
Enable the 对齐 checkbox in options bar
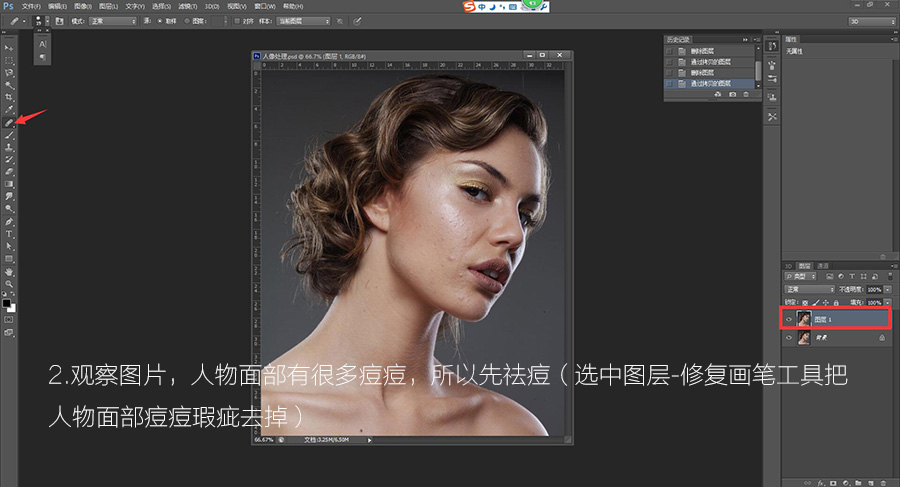(x=237, y=20)
